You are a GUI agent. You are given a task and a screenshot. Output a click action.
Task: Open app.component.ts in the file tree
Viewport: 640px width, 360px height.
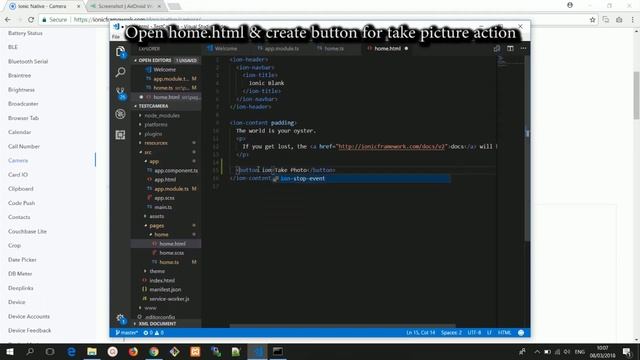point(176,171)
